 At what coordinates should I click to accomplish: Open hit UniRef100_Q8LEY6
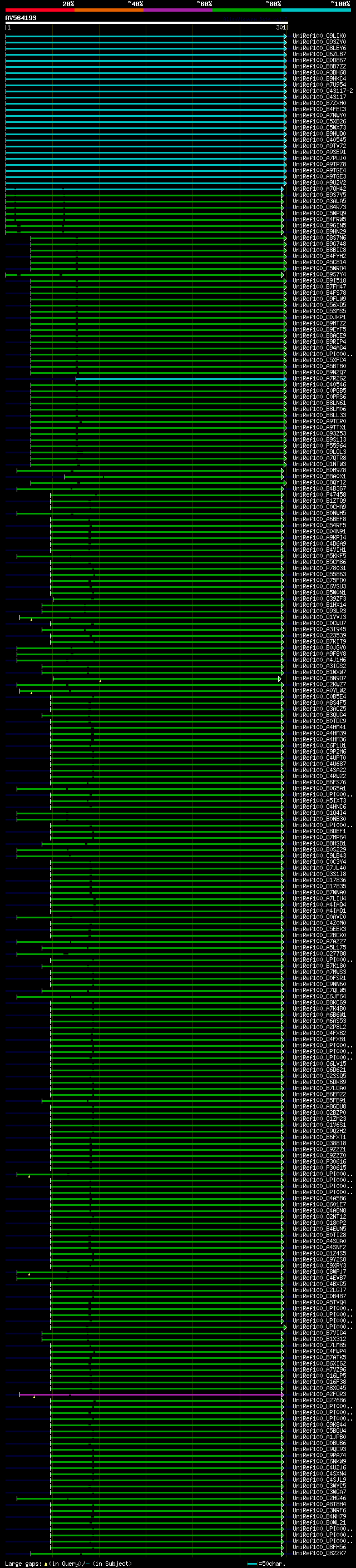pos(319,48)
